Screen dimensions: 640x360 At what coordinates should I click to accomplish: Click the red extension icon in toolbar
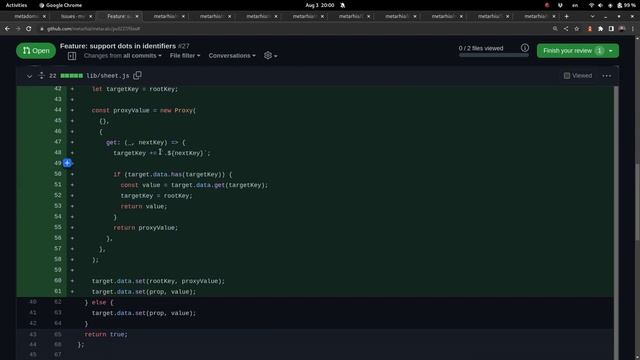589,29
